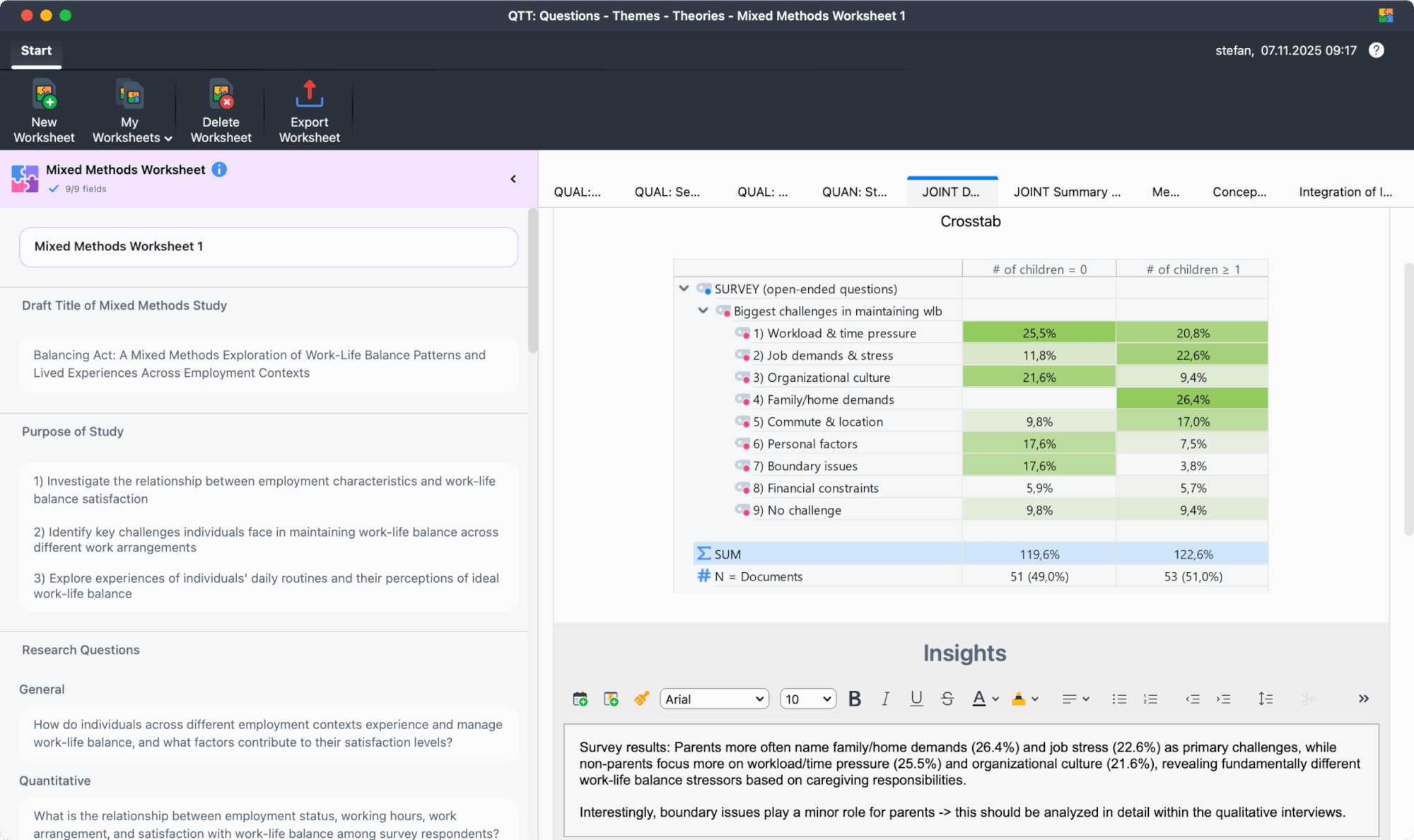
Task: Click the Mixed Methods Worksheet 1 name field
Action: (269, 247)
